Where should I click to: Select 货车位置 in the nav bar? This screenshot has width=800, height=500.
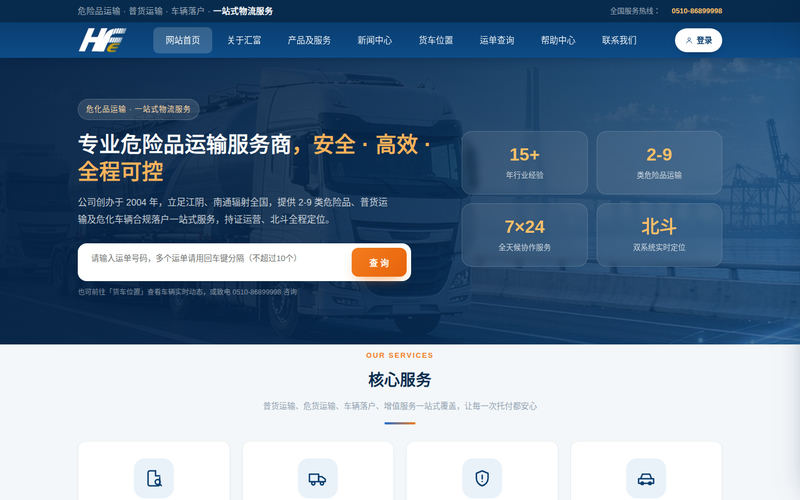coord(436,40)
